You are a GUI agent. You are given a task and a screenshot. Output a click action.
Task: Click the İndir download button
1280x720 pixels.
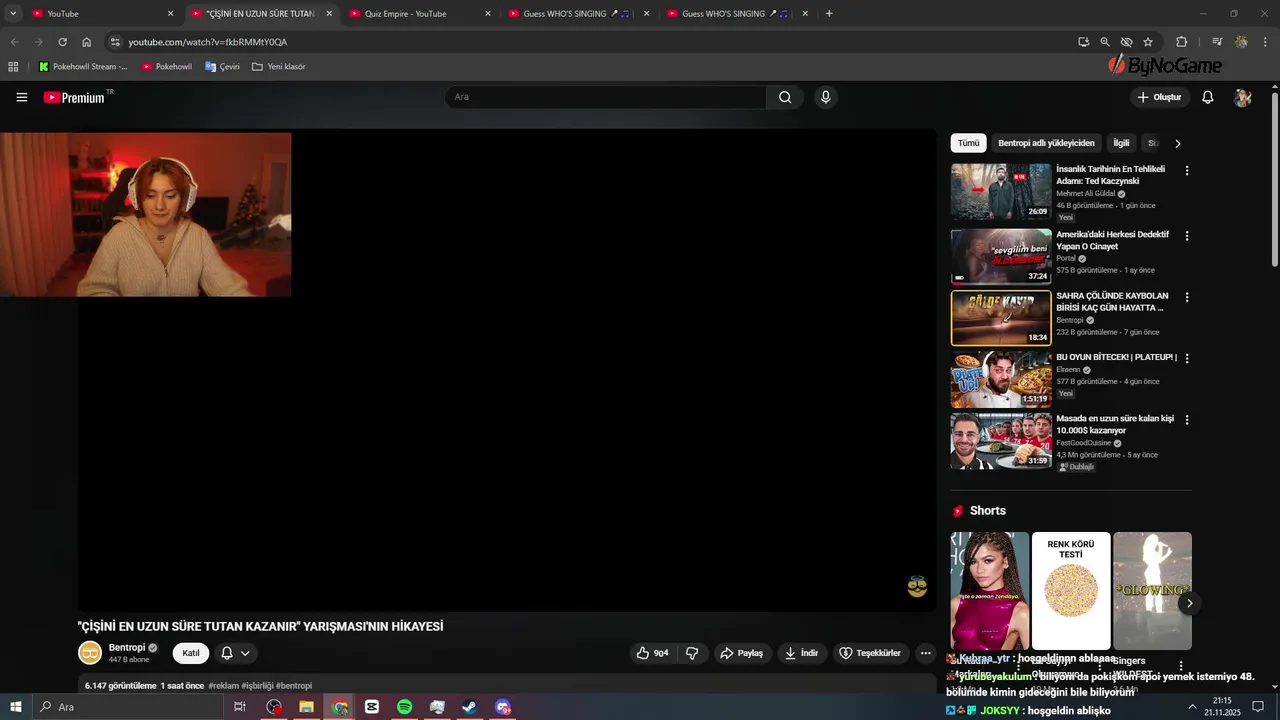tap(801, 653)
